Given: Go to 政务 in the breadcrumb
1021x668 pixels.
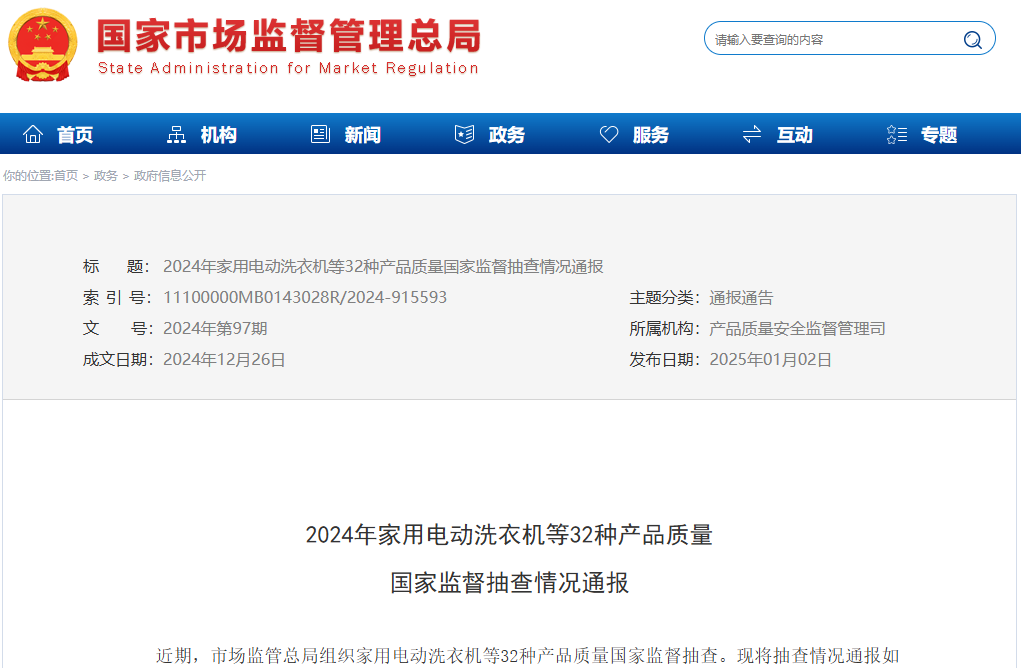Looking at the screenshot, I should [105, 176].
